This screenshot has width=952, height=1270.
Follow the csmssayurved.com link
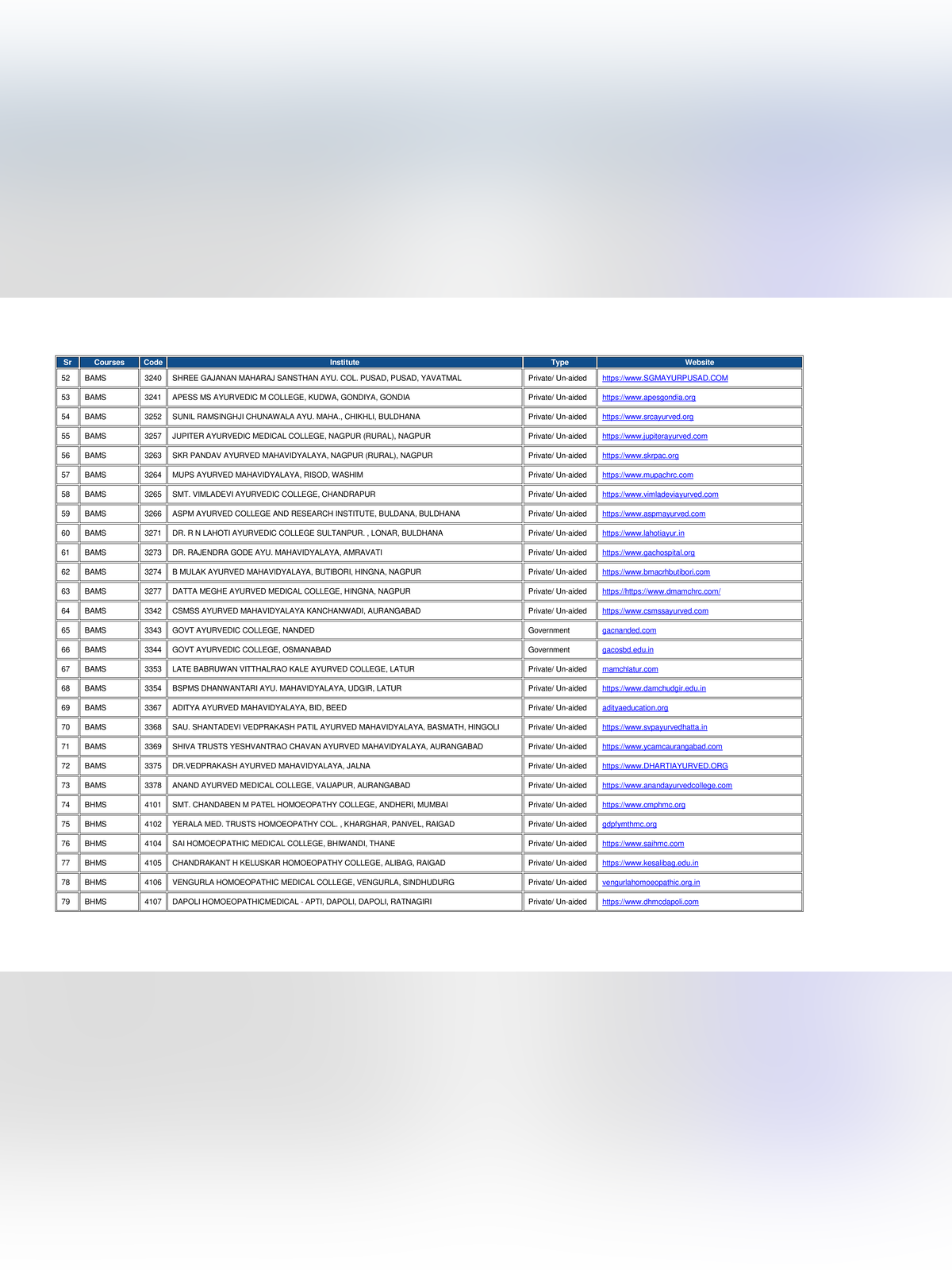coord(655,611)
